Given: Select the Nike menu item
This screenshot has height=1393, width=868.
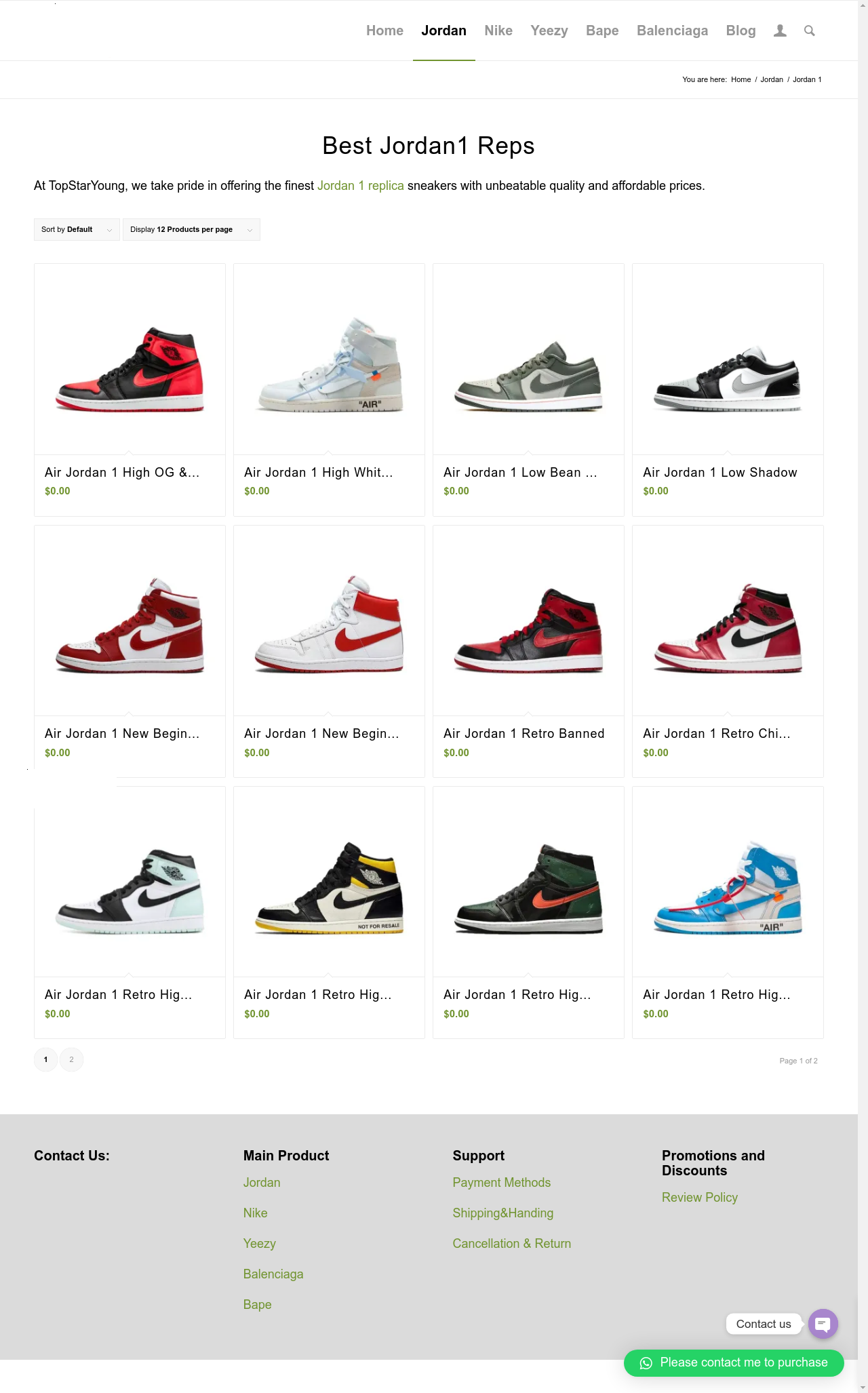Looking at the screenshot, I should [498, 31].
